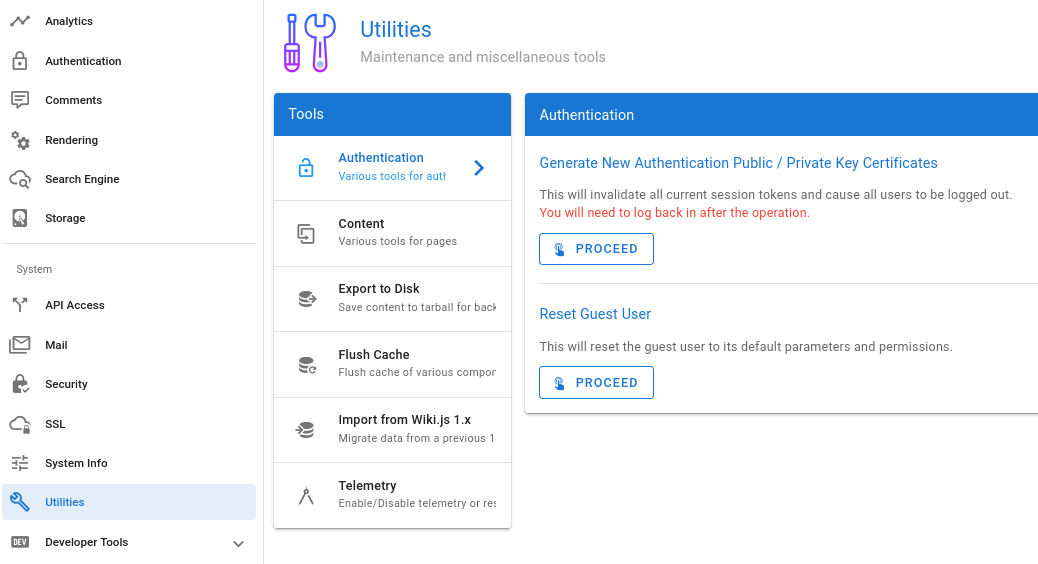1038x564 pixels.
Task: Select Import from Wiki.js 1.x tool
Action: pyautogui.click(x=392, y=429)
